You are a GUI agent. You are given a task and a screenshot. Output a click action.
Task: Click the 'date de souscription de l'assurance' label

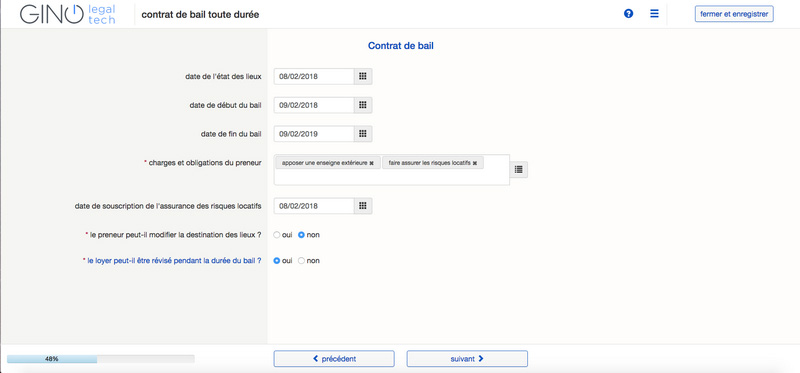[x=168, y=206]
